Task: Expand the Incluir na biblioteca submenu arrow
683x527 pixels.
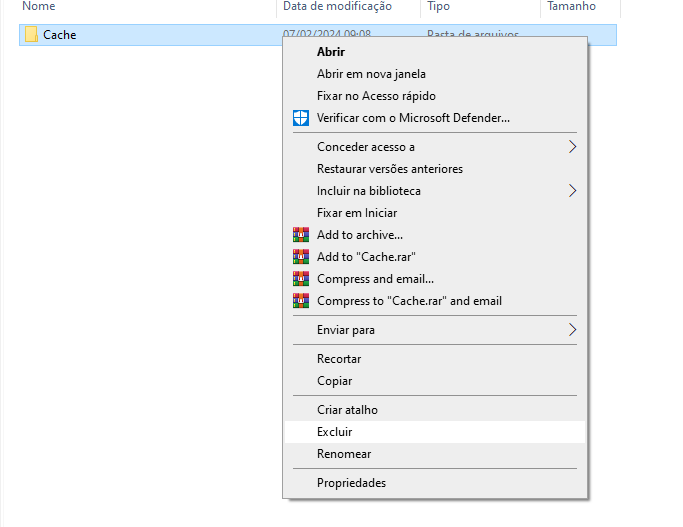Action: 573,191
